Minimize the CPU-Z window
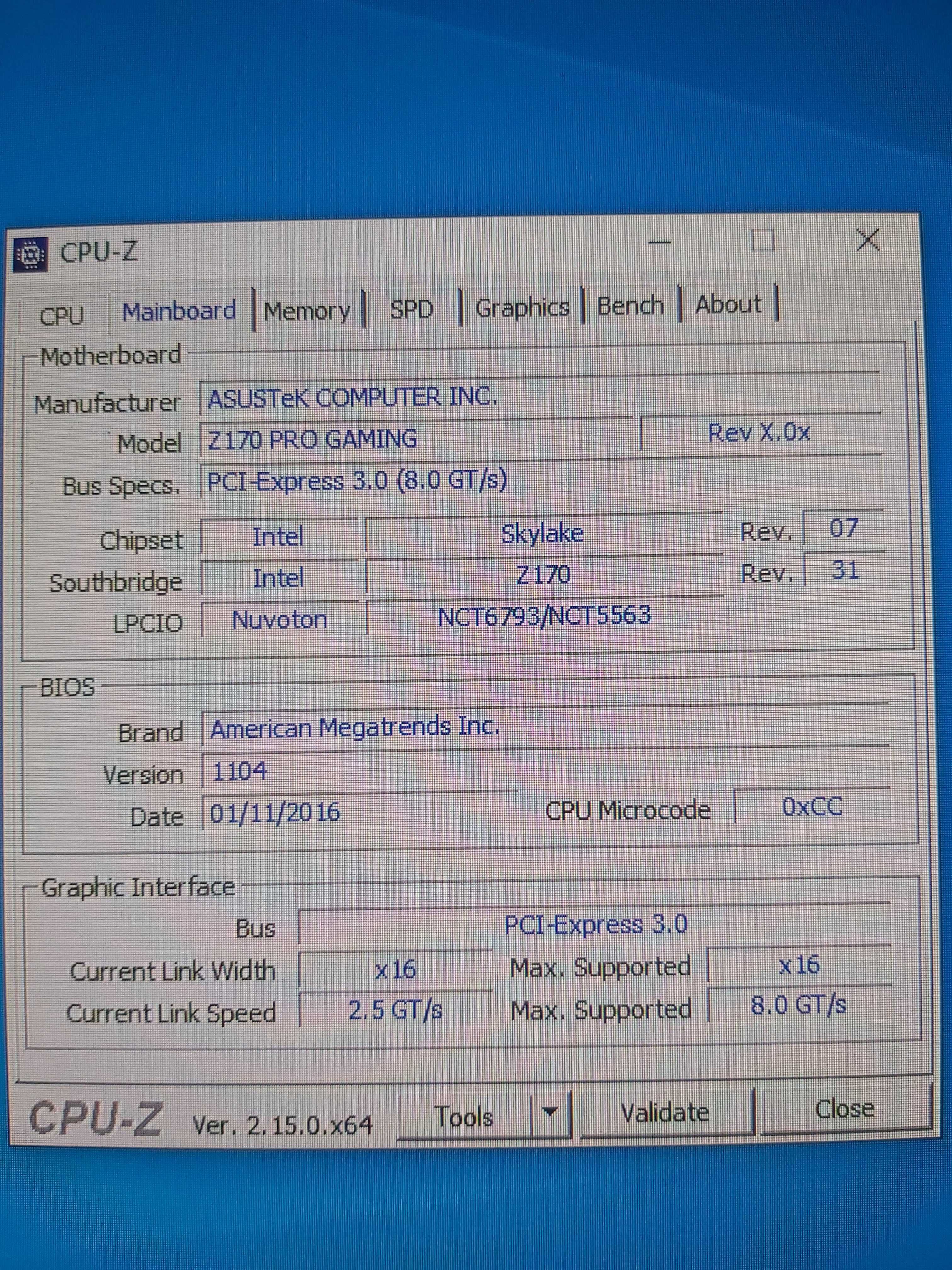This screenshot has width=952, height=1270. (x=660, y=243)
